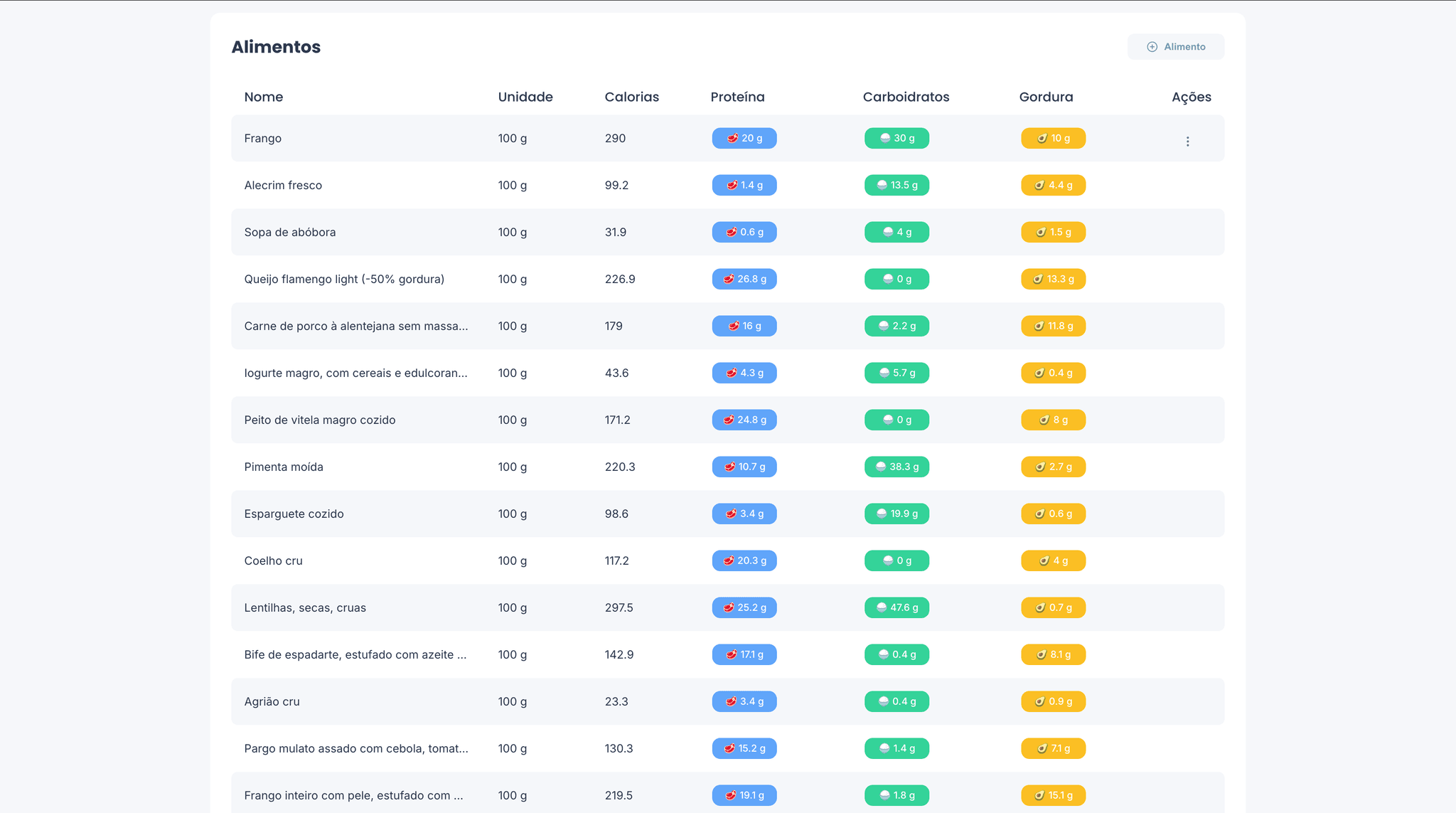Click the Nome column header

coord(263,97)
